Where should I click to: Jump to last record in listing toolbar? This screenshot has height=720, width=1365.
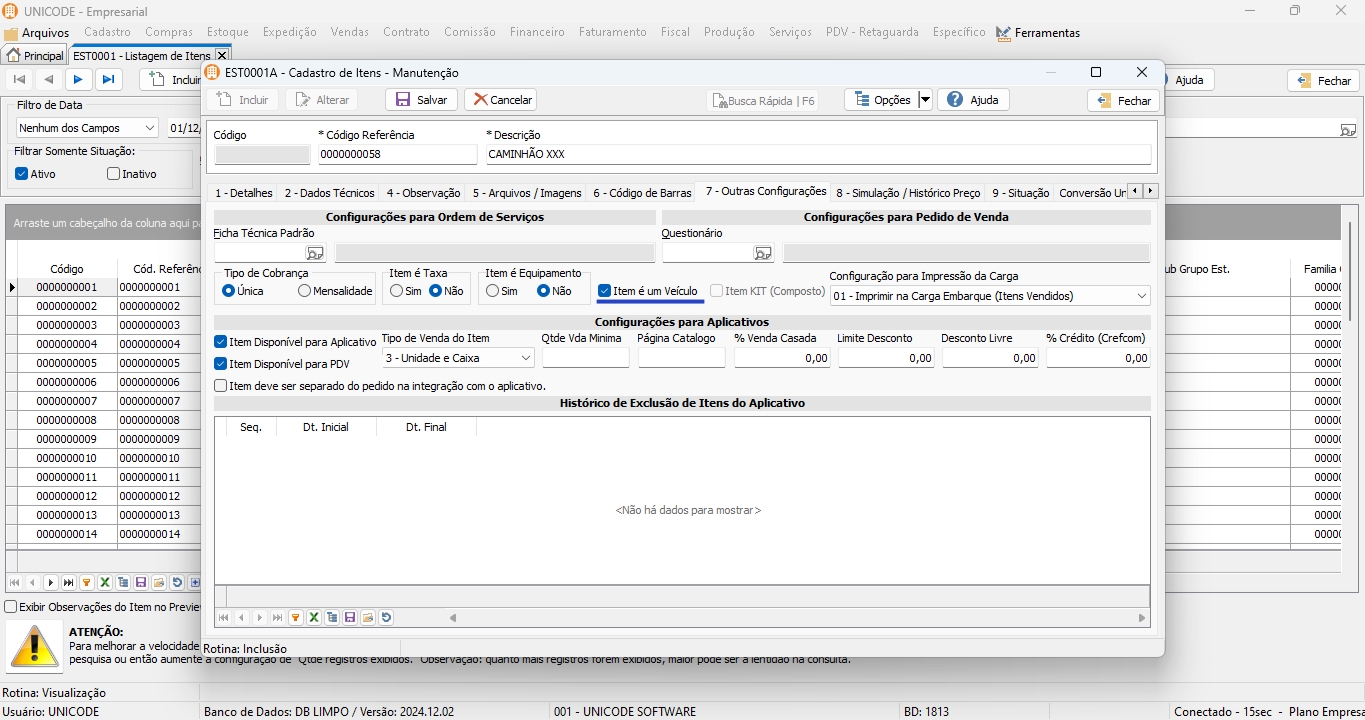108,80
